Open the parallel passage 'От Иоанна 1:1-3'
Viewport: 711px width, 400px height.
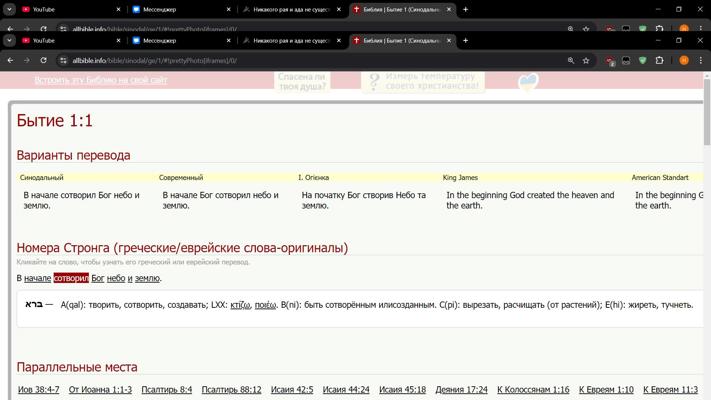pos(100,390)
